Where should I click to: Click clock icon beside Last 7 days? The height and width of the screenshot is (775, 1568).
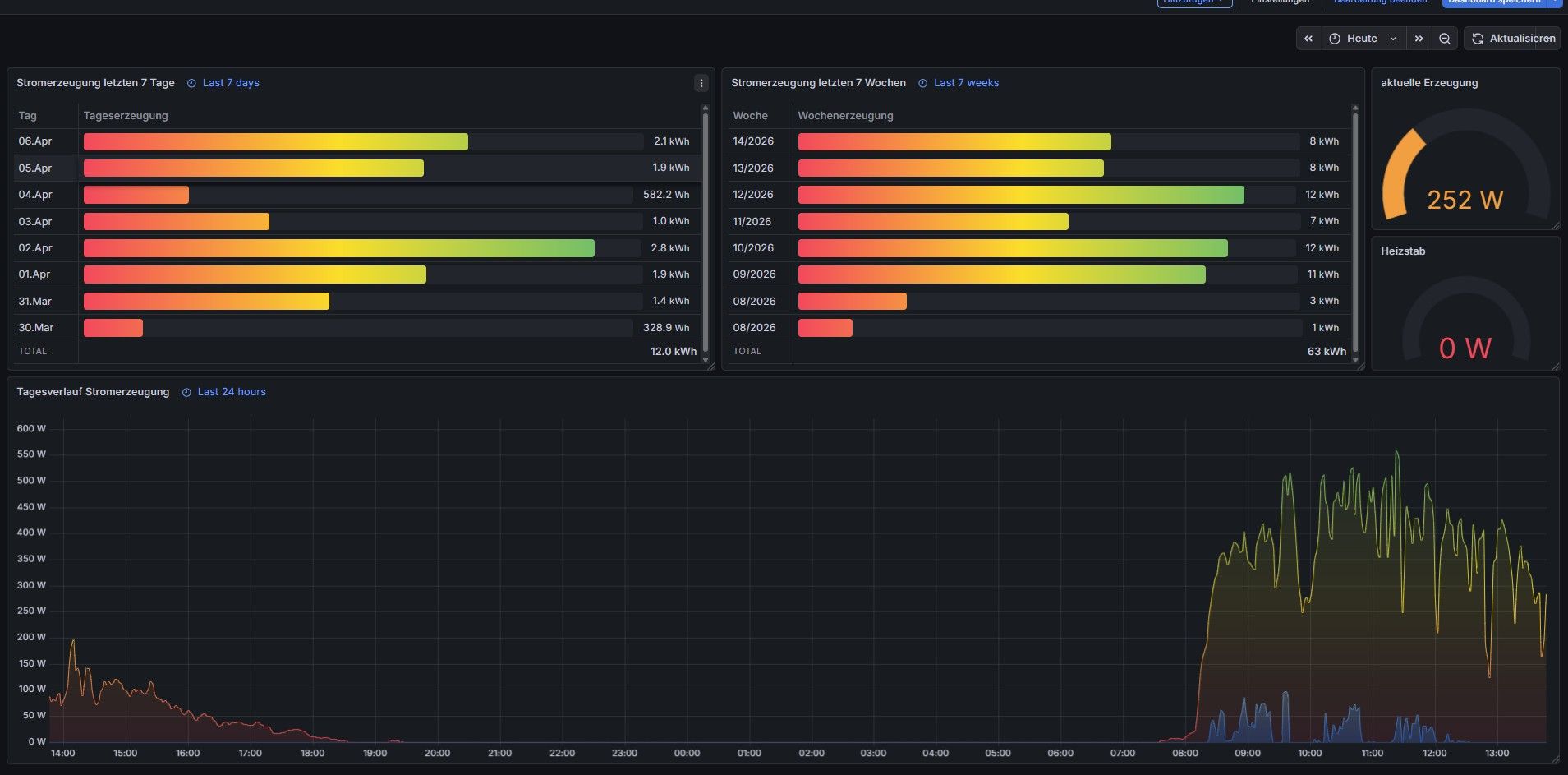click(x=191, y=83)
